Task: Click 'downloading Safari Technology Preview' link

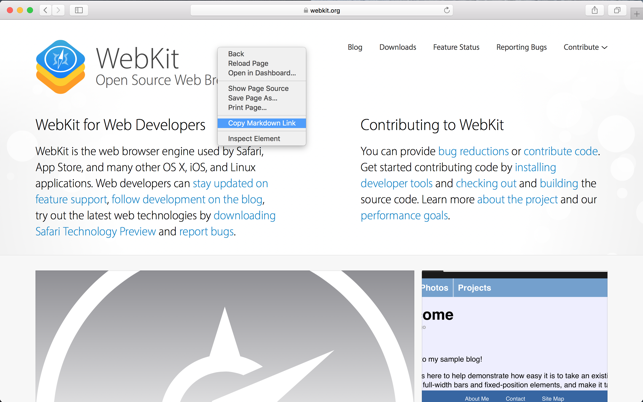Action: tap(244, 215)
